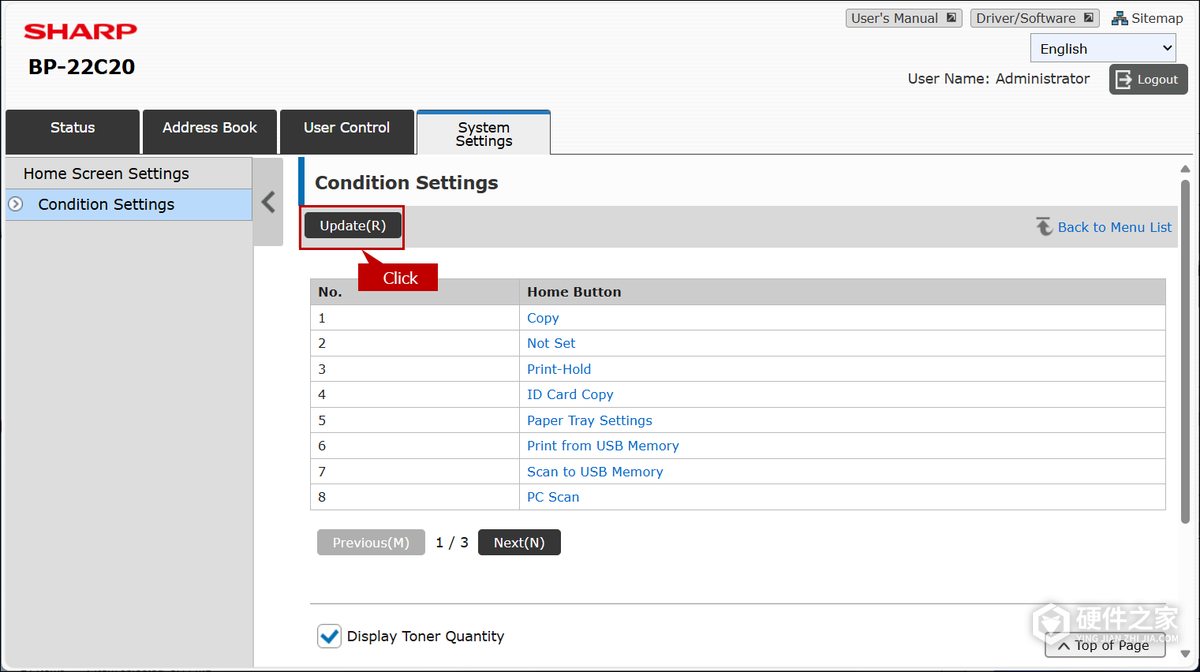Click the Logout button
This screenshot has height=672, width=1200.
(x=1148, y=79)
